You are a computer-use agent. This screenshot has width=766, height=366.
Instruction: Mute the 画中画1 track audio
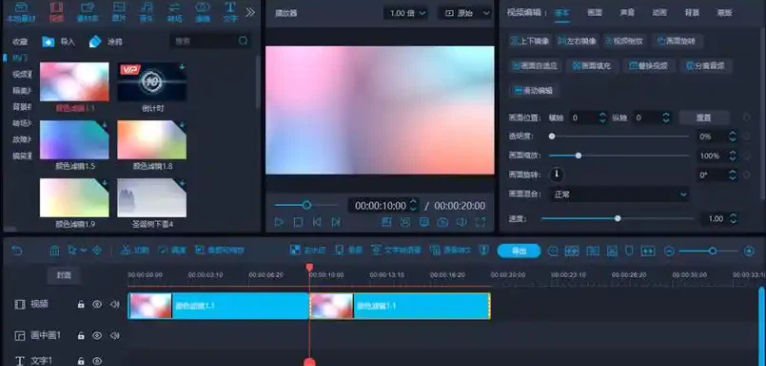[115, 336]
